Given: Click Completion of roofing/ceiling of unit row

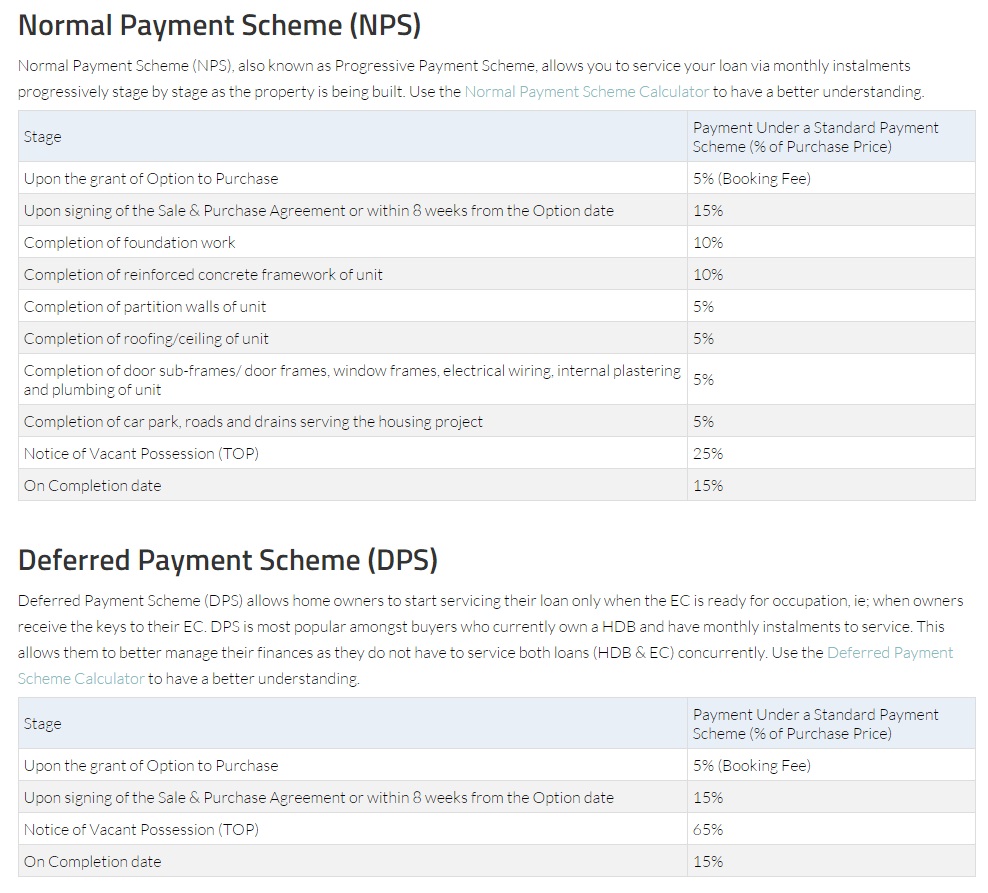Looking at the screenshot, I should [x=146, y=338].
